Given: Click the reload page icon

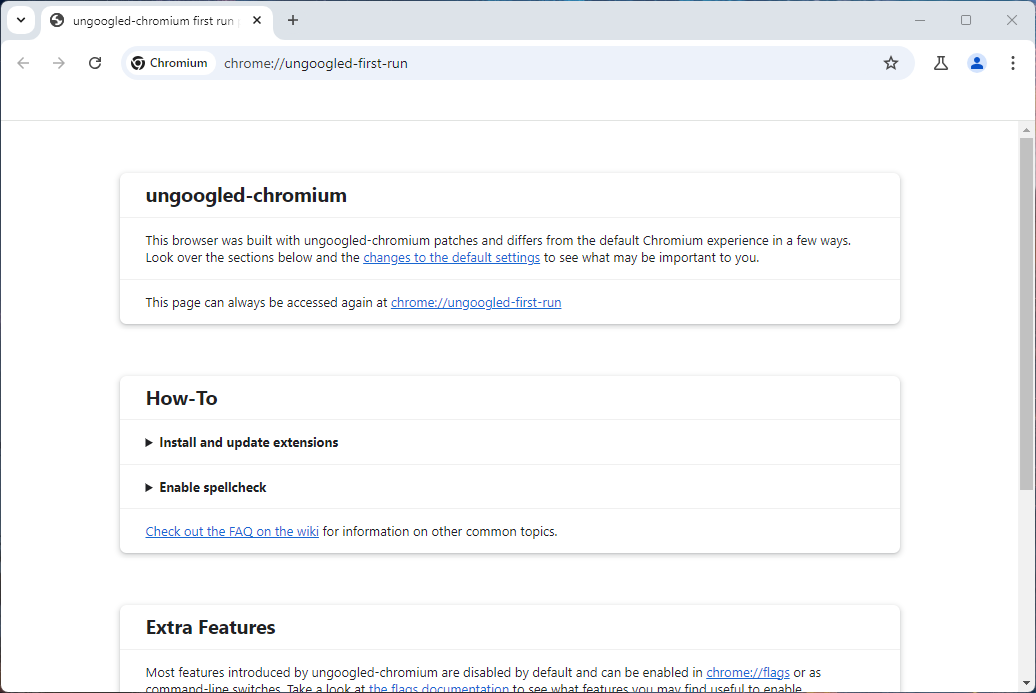Looking at the screenshot, I should click(x=95, y=63).
